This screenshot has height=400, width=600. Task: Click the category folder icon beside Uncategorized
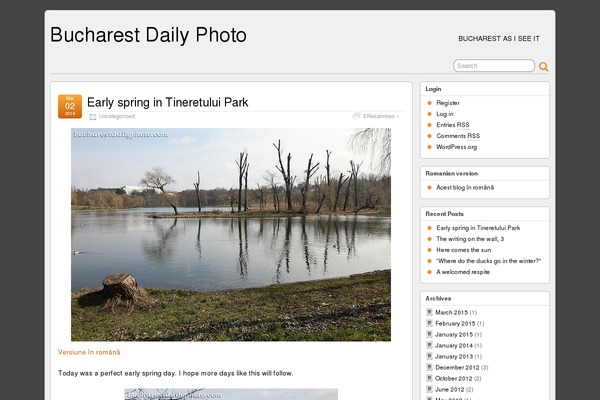coord(93,117)
